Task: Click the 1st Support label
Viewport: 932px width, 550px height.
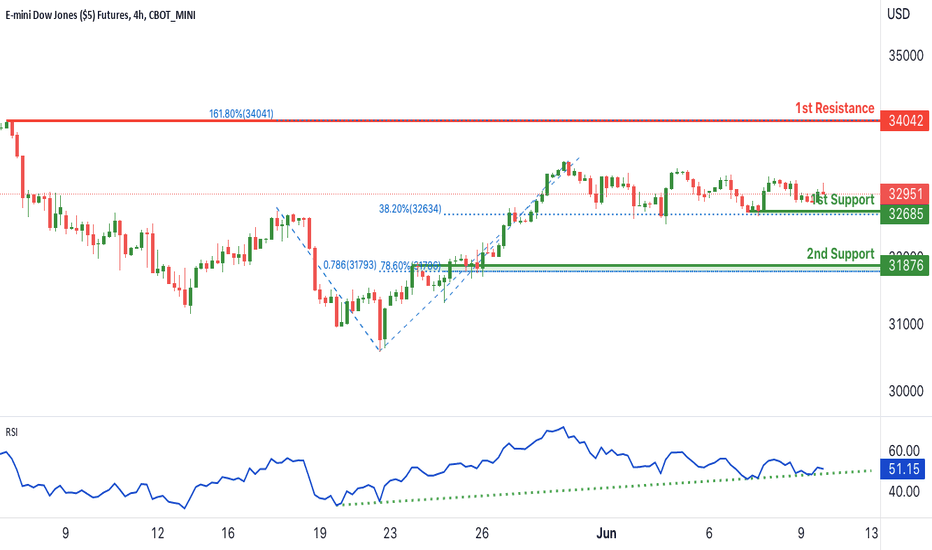Action: coord(843,200)
